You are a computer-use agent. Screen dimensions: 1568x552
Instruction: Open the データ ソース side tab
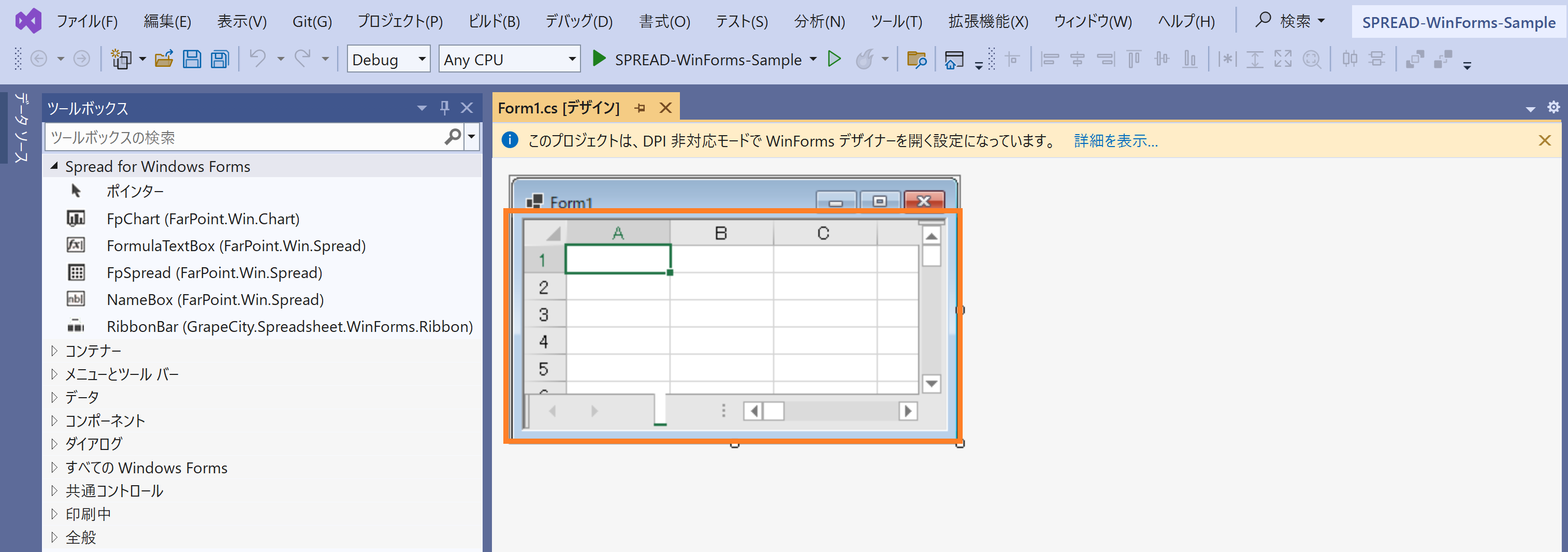(21, 127)
